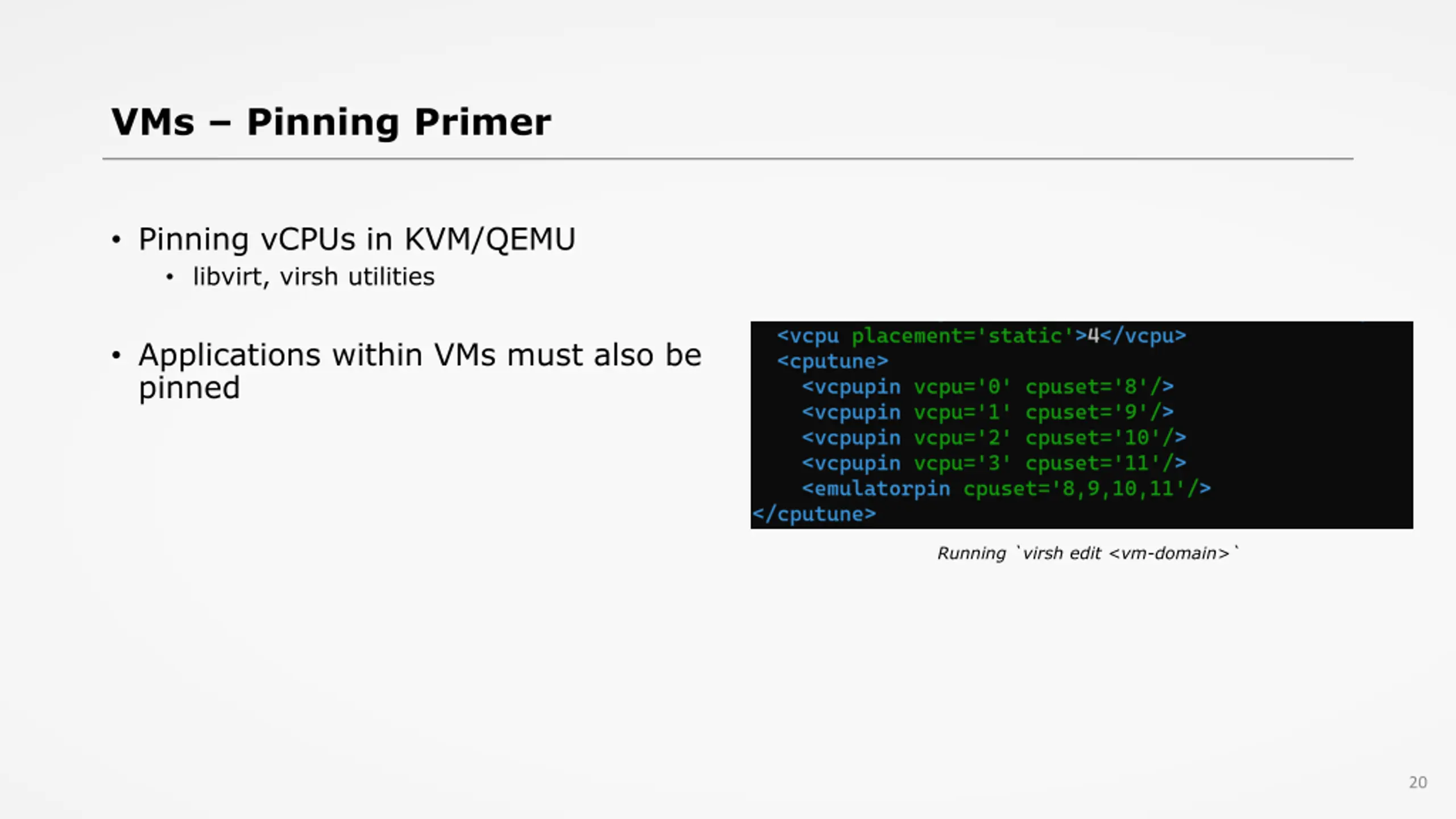
Task: Click the slide title 'VMs – Pinning Primer'
Action: 331,122
